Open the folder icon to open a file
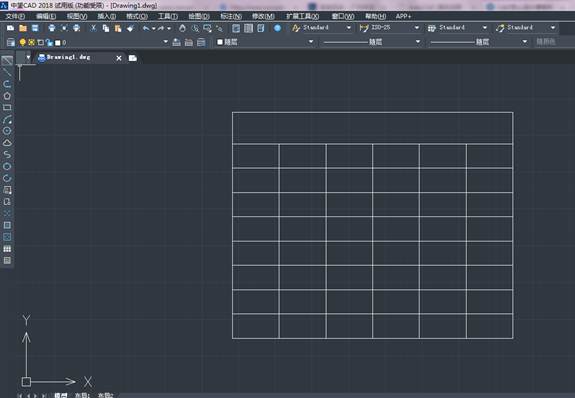This screenshot has height=398, width=575. pos(23,28)
